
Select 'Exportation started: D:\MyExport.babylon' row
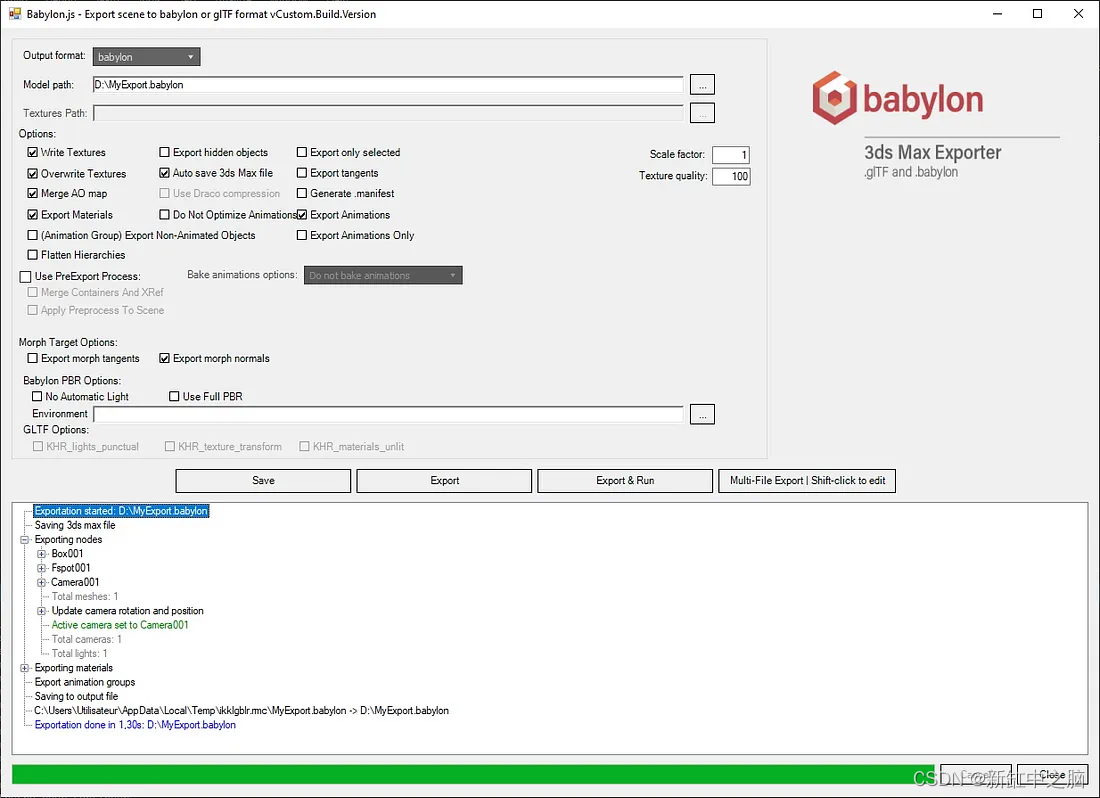pyautogui.click(x=121, y=511)
